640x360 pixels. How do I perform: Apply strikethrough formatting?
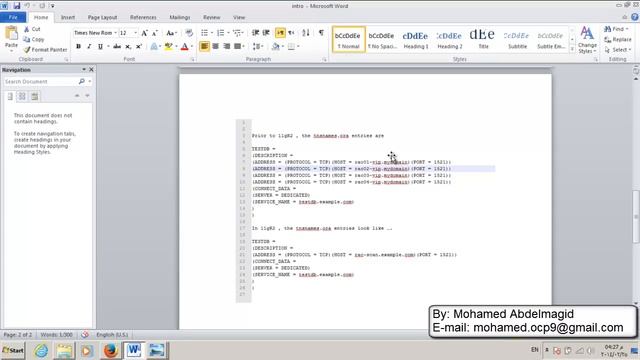[x=117, y=47]
